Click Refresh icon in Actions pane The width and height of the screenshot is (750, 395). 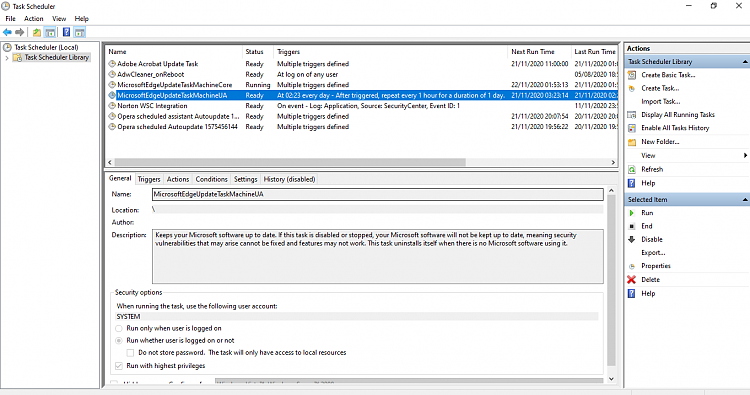click(632, 169)
